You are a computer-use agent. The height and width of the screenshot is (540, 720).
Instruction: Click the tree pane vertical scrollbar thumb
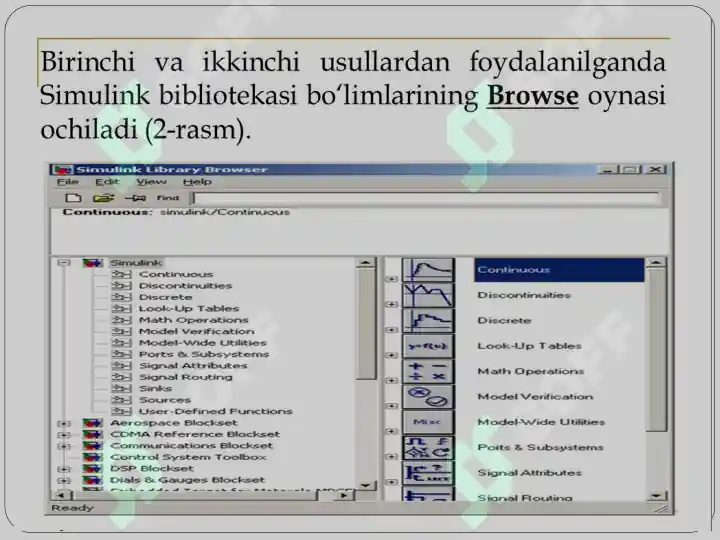[366, 324]
